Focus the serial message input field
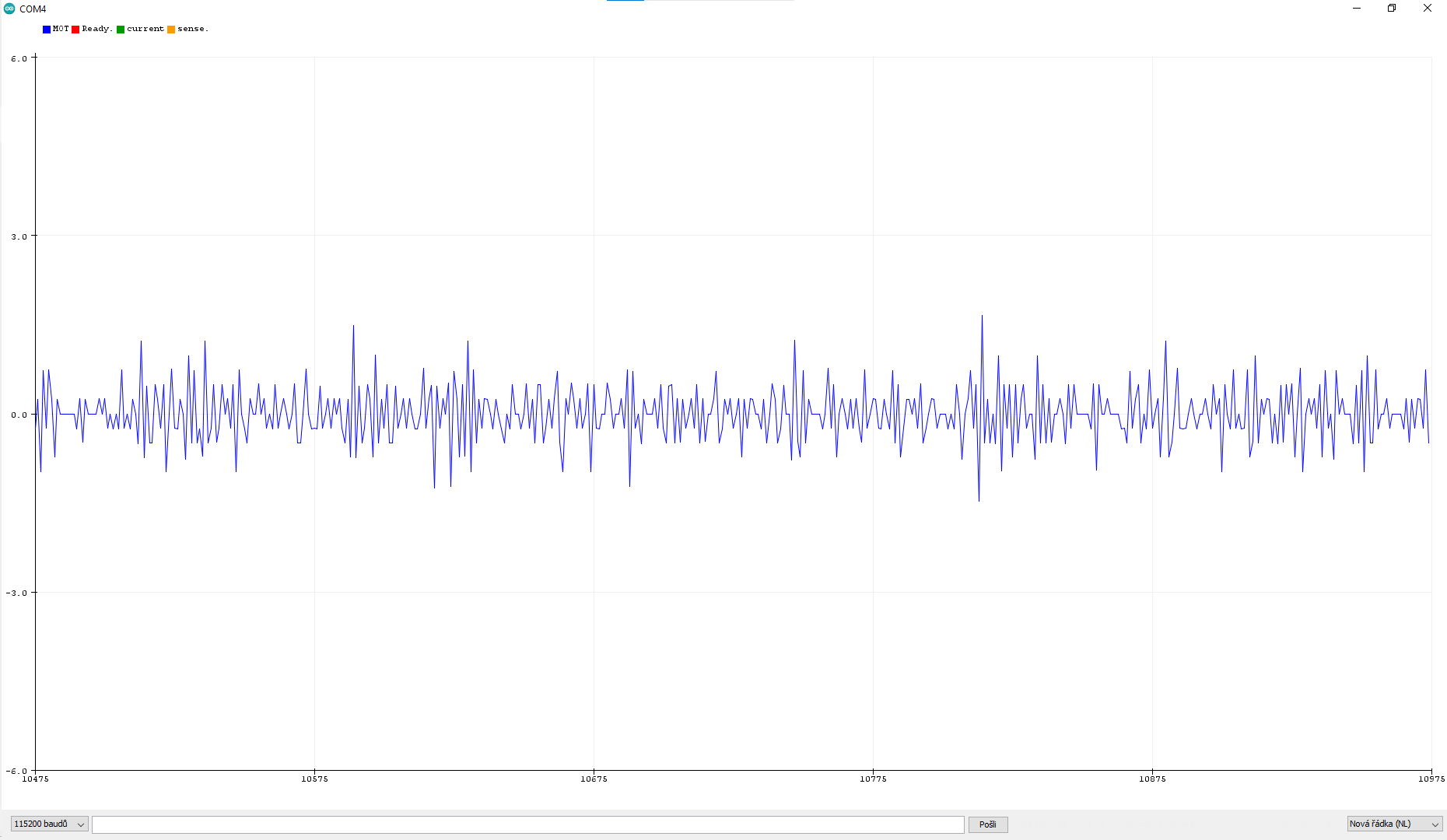This screenshot has height=840, width=1447. click(528, 824)
